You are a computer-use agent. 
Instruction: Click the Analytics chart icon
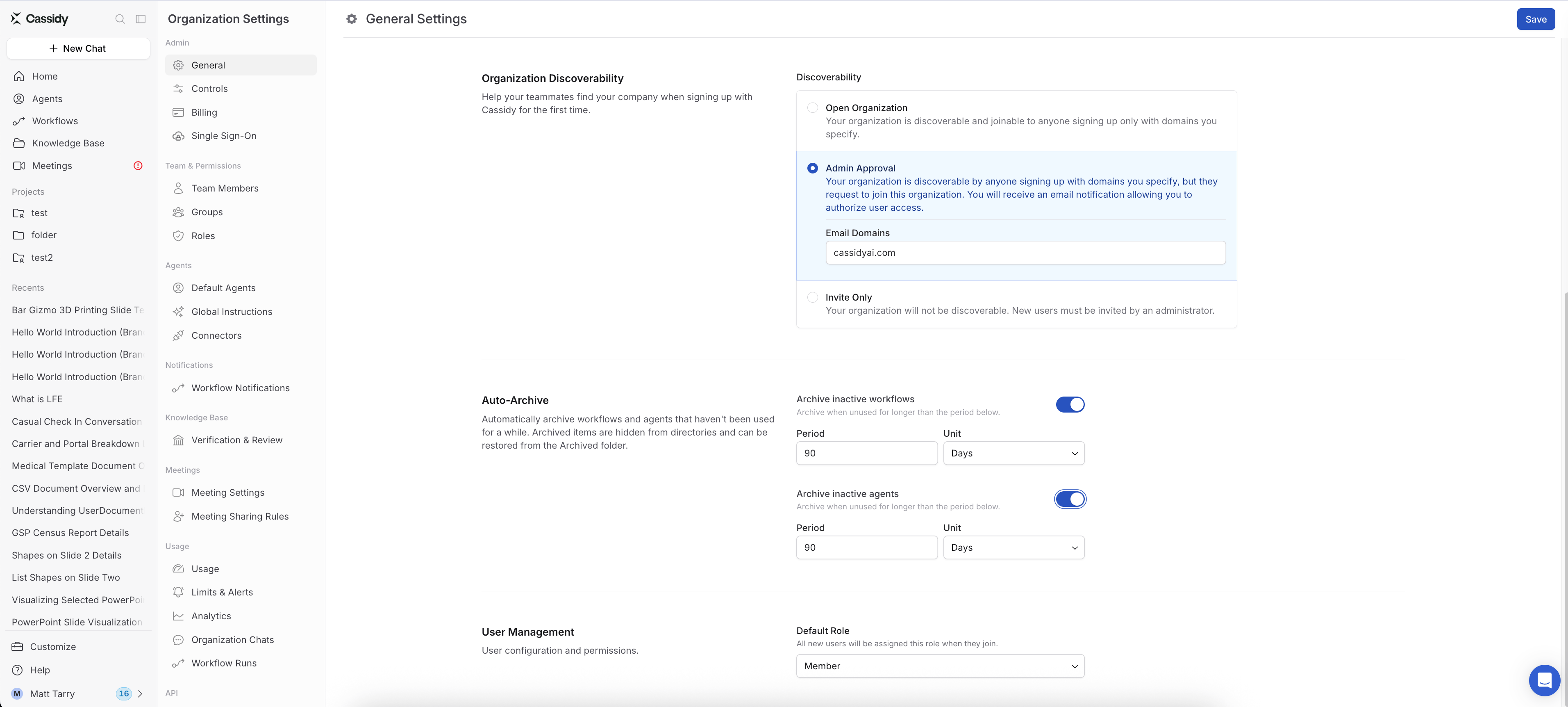tap(178, 616)
